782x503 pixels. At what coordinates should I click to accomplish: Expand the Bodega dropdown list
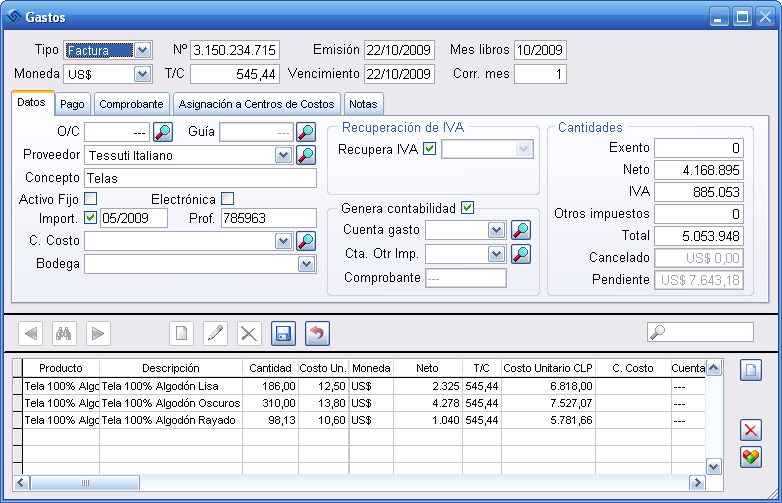click(307, 264)
